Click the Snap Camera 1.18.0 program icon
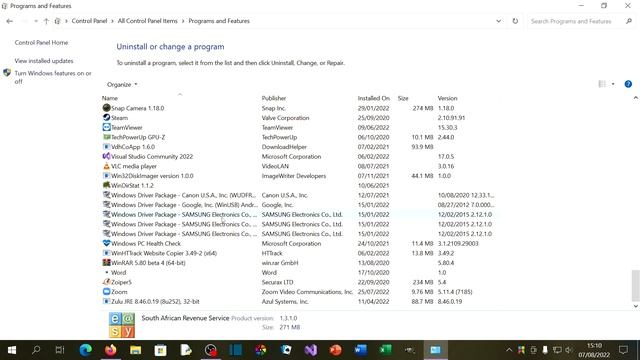640x360 pixels. (x=107, y=108)
